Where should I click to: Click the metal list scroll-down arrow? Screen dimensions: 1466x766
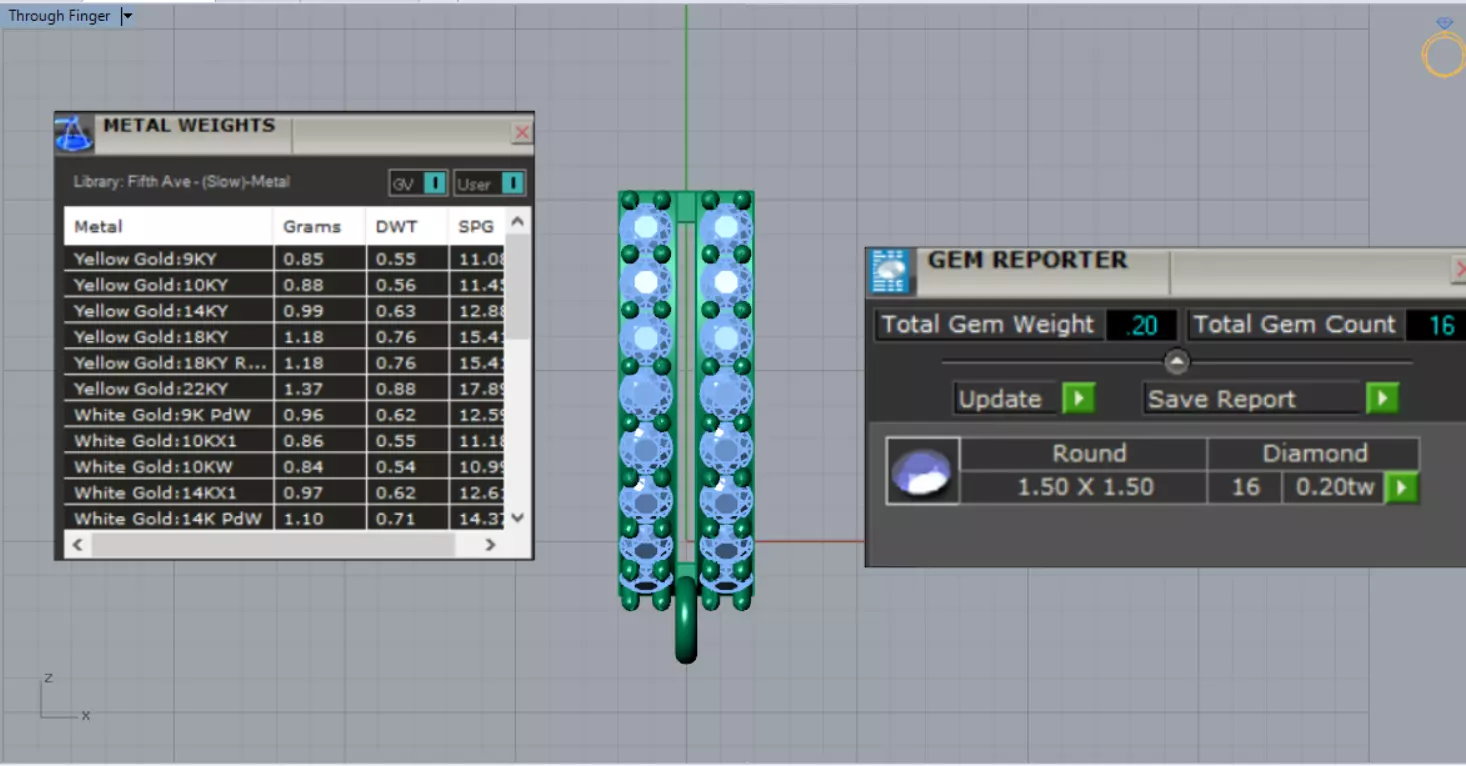point(517,518)
